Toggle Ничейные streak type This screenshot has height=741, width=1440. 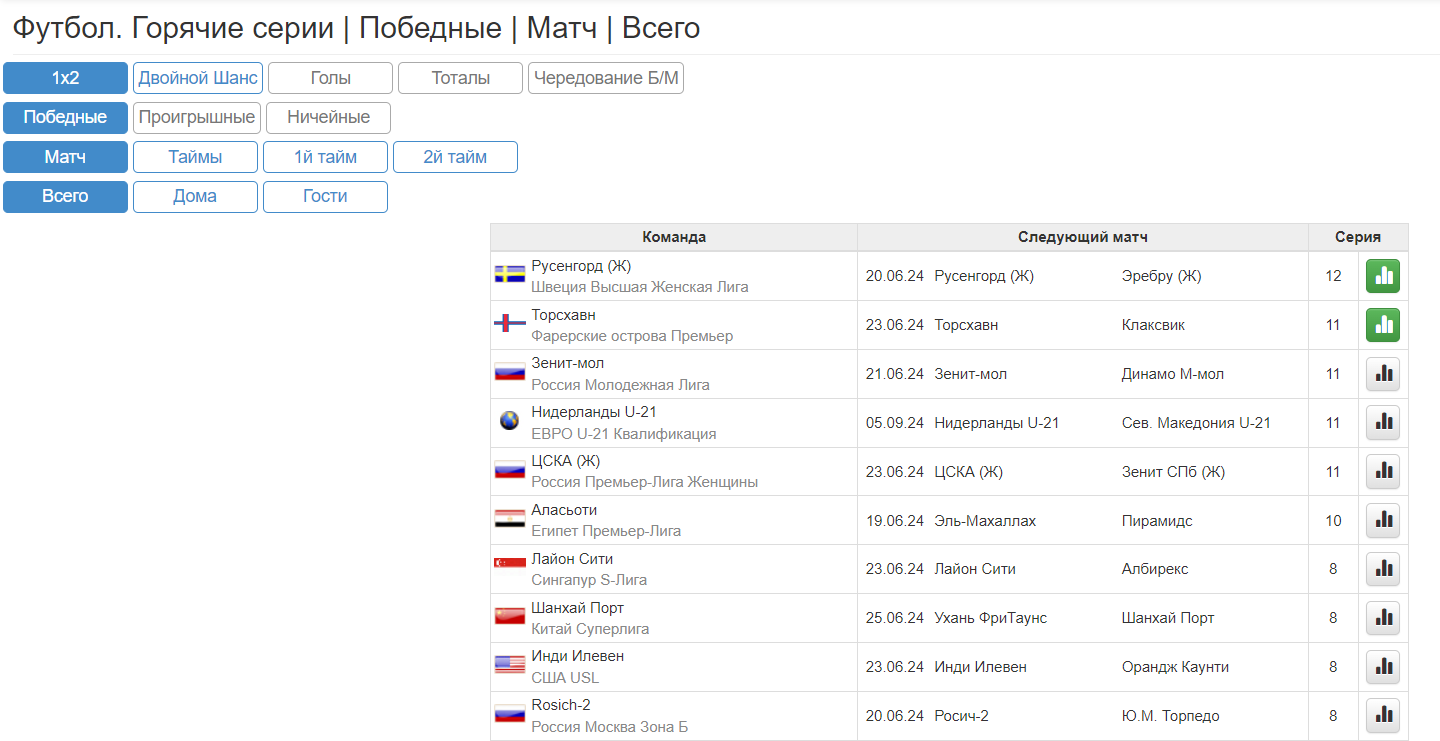328,117
